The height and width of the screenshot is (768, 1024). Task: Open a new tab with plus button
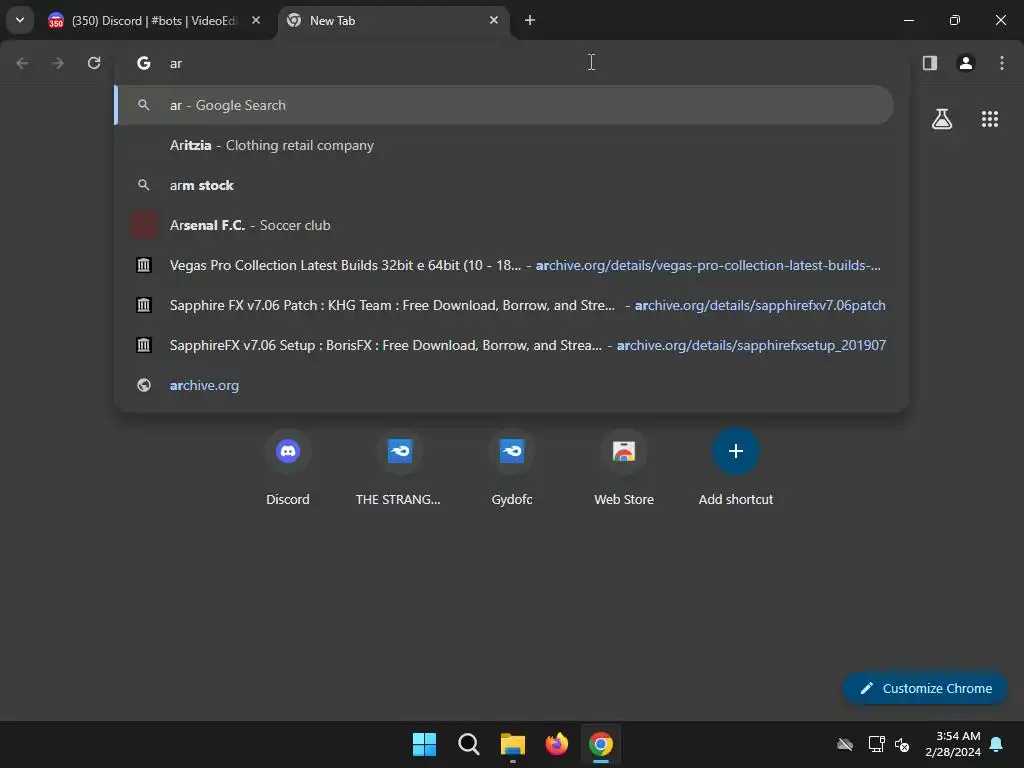click(x=530, y=20)
